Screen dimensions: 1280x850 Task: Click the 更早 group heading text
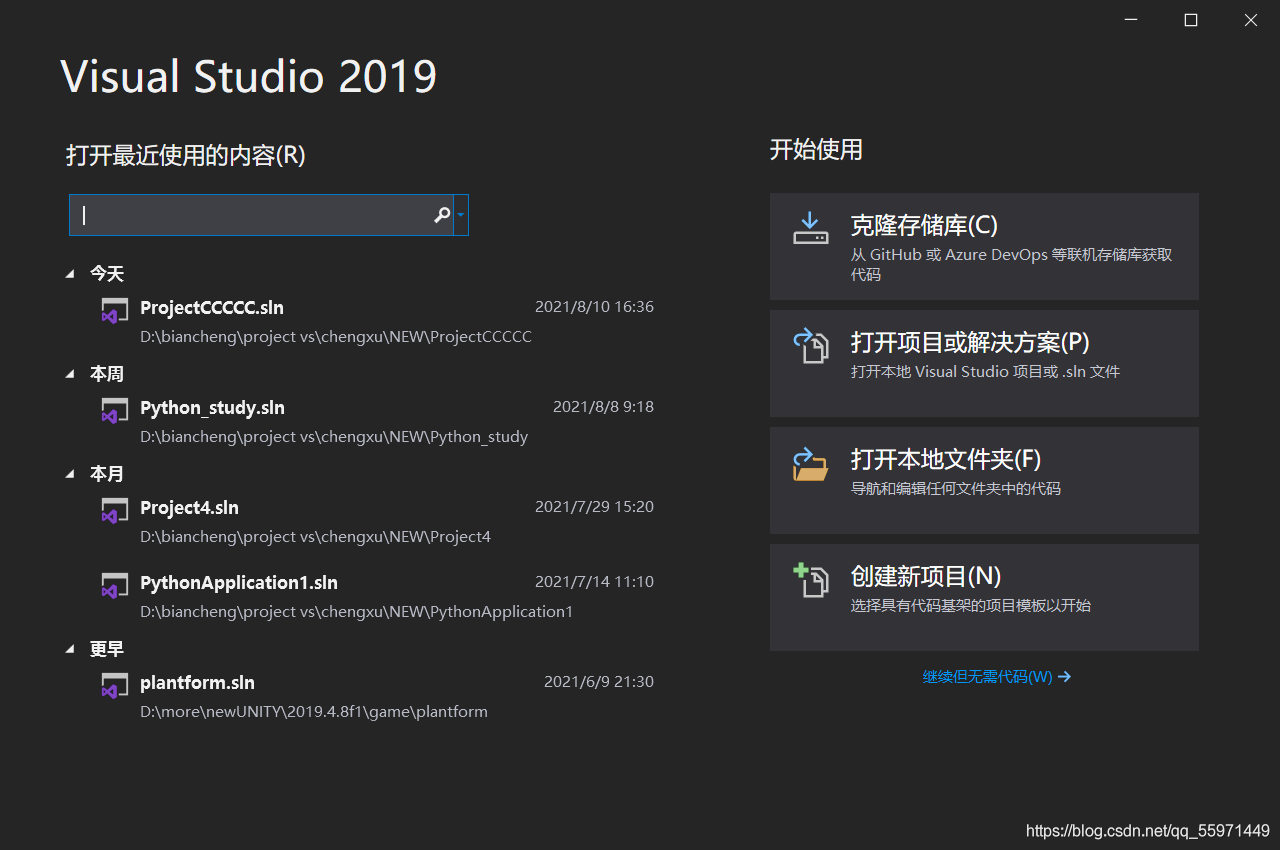(x=107, y=648)
